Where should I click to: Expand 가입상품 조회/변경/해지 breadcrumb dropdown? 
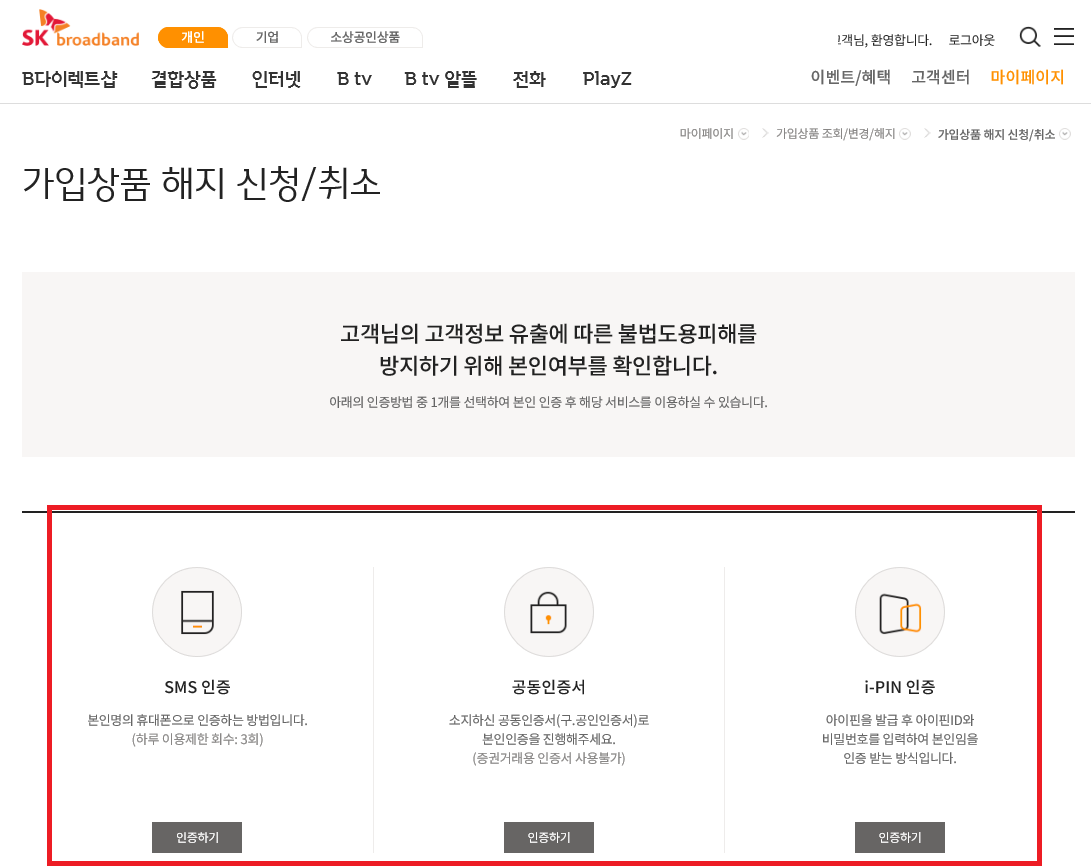pyautogui.click(x=905, y=134)
